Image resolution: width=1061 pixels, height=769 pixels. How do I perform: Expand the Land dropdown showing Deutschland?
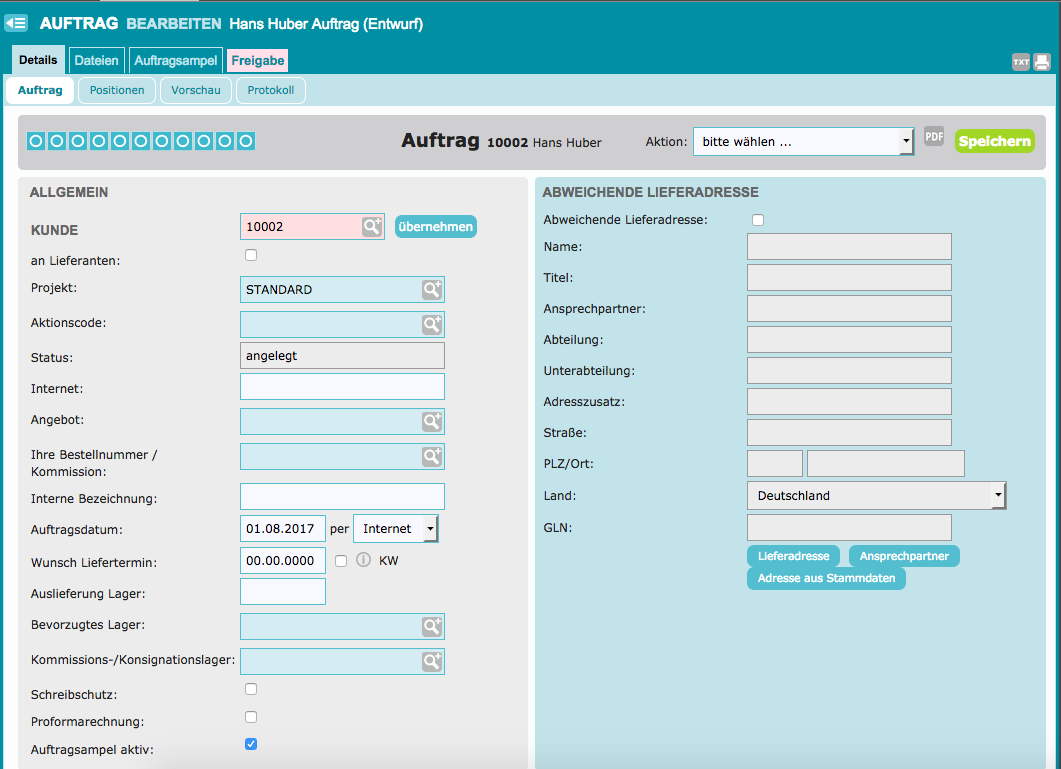click(876, 496)
